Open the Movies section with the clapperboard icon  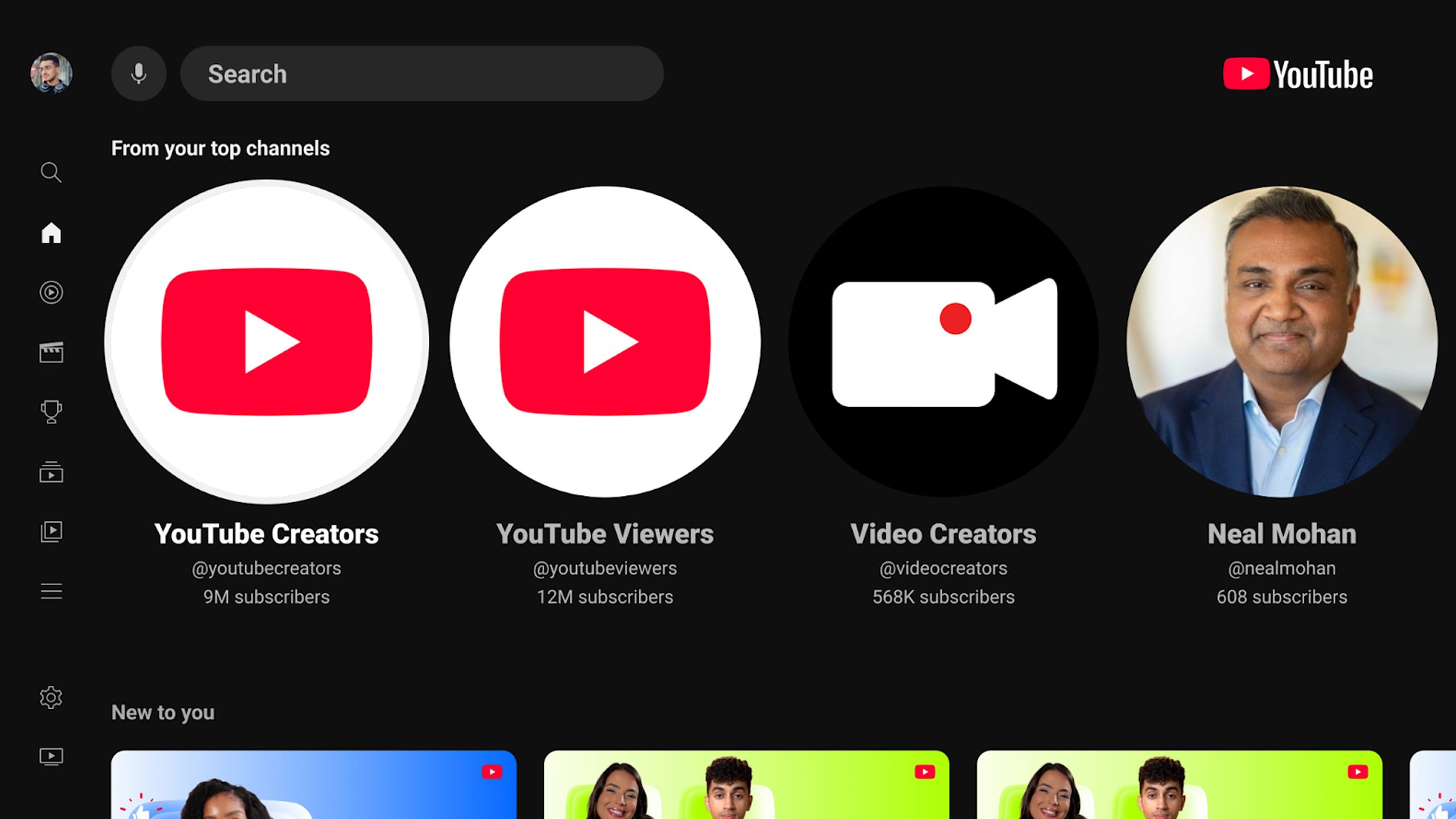click(x=52, y=353)
